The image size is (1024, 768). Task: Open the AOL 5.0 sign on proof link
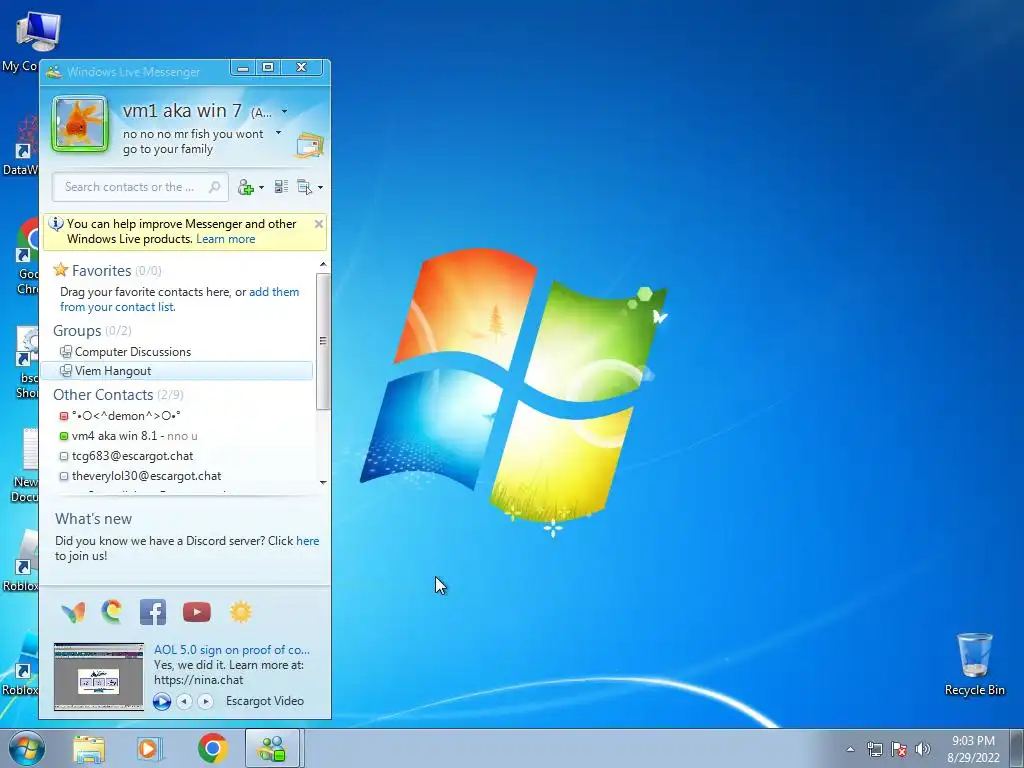pos(232,650)
